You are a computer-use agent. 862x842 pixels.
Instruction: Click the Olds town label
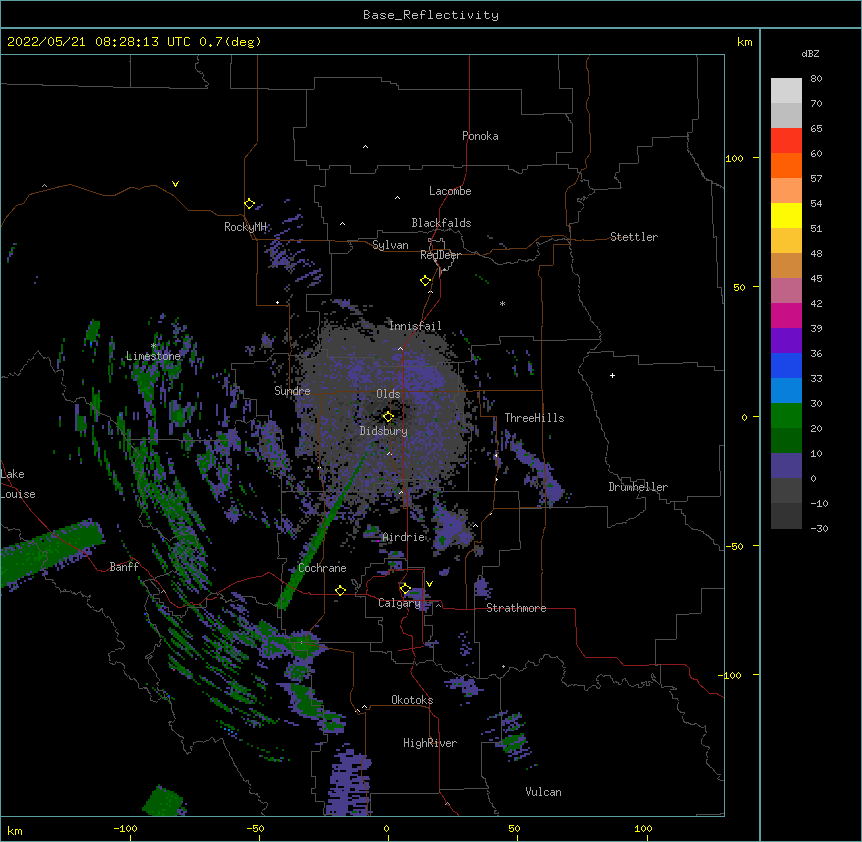click(388, 394)
